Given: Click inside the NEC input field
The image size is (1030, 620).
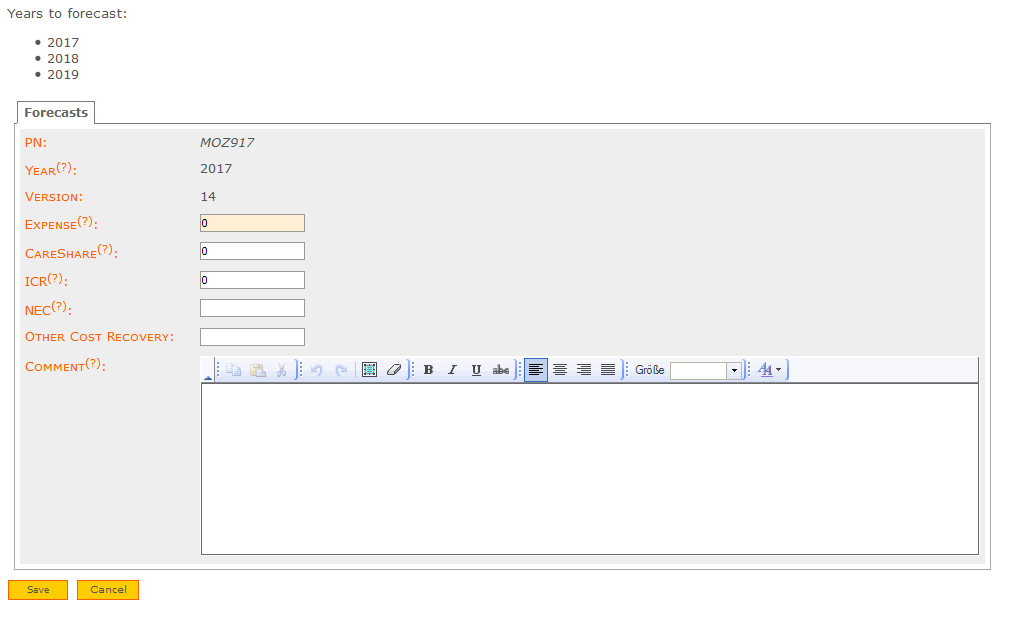Looking at the screenshot, I should click(252, 308).
